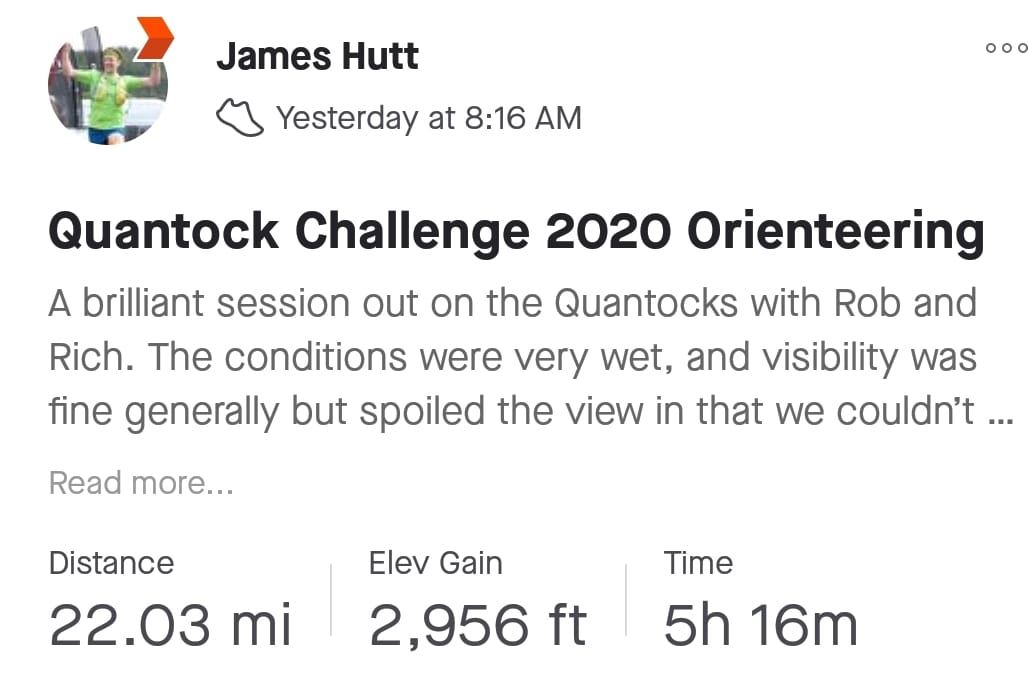Viewport: 1028px width, 675px height.
Task: Click the Yesterday at 8:16 AM timestamp
Action: [429, 119]
